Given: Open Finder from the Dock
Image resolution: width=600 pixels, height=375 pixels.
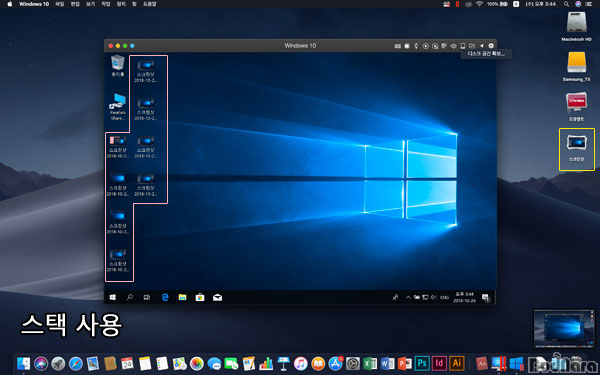Looking at the screenshot, I should pos(24,363).
